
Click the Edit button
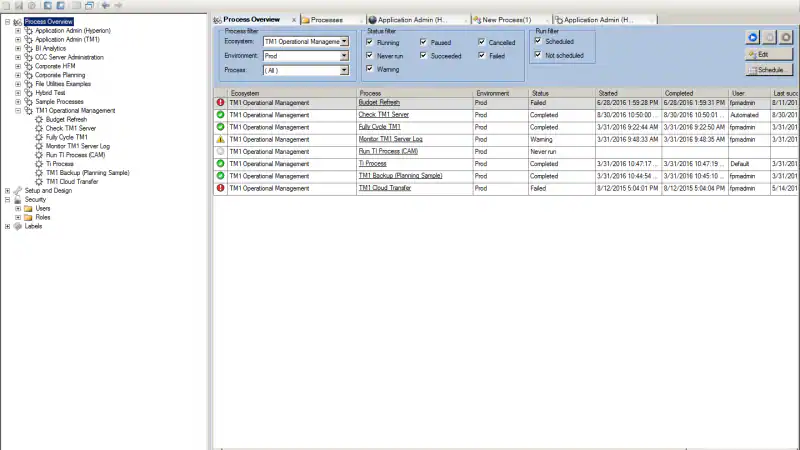point(769,54)
